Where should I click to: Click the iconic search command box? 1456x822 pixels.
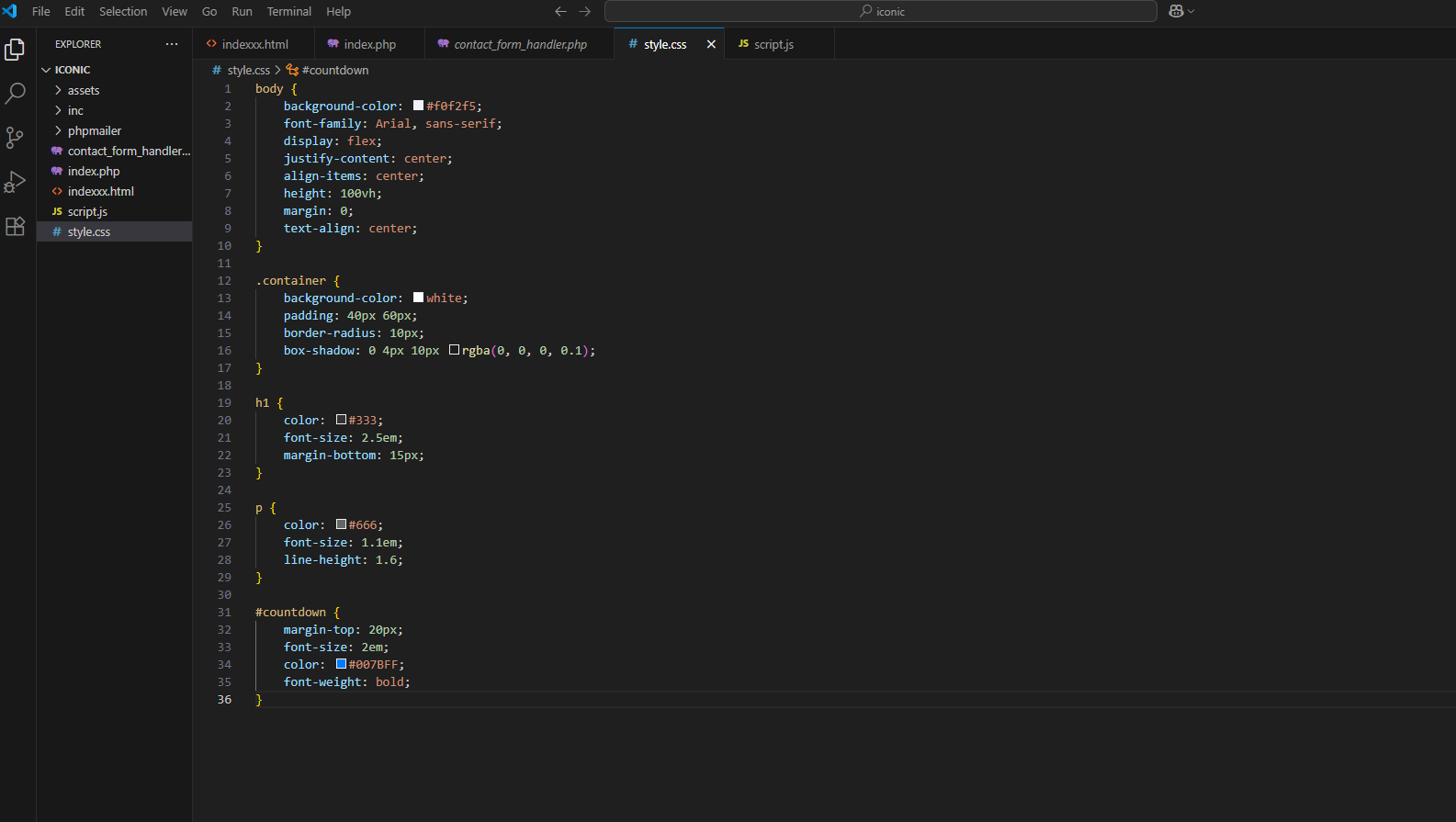(880, 11)
